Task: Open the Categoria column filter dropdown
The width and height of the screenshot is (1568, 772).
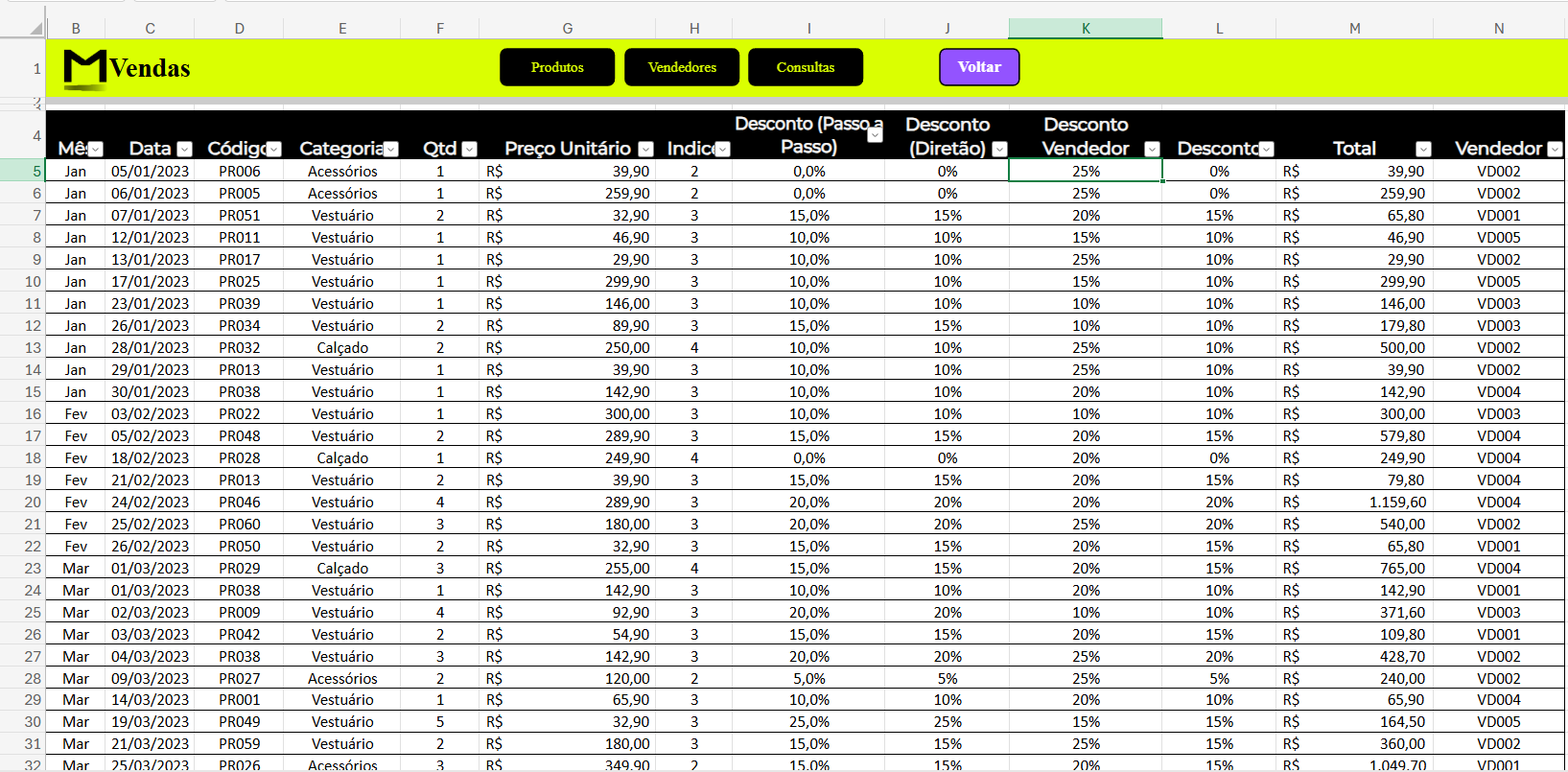Action: 391,149
